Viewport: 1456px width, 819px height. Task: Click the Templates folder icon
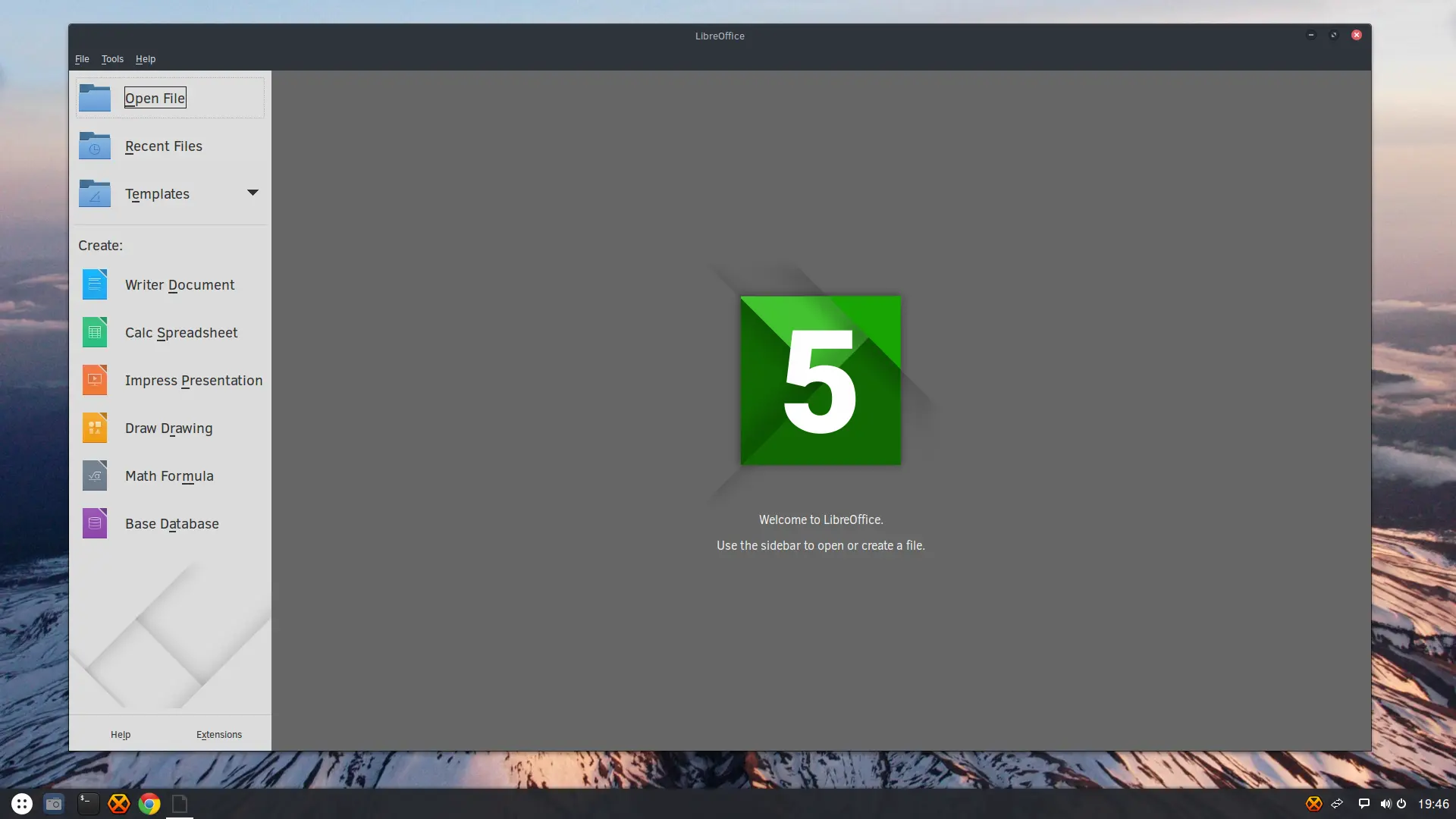click(95, 193)
